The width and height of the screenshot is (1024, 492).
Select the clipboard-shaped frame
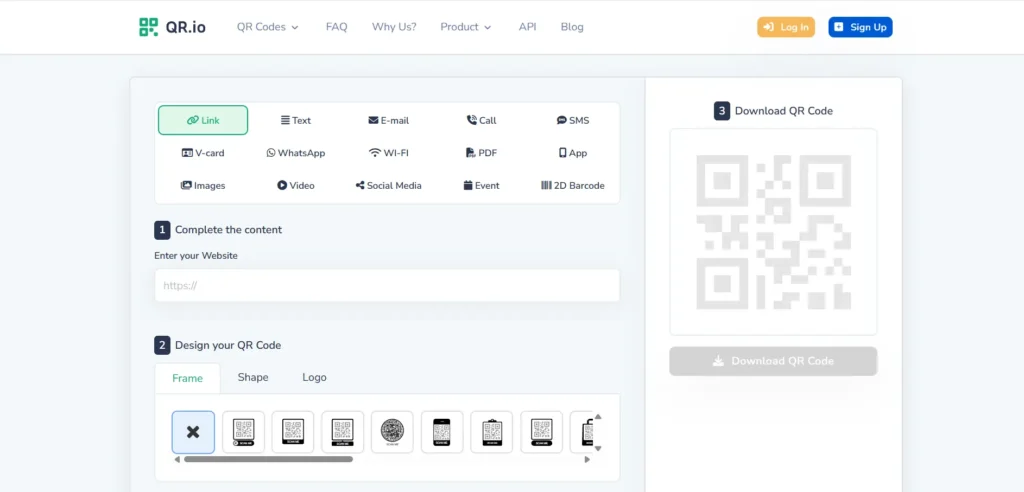tap(492, 432)
